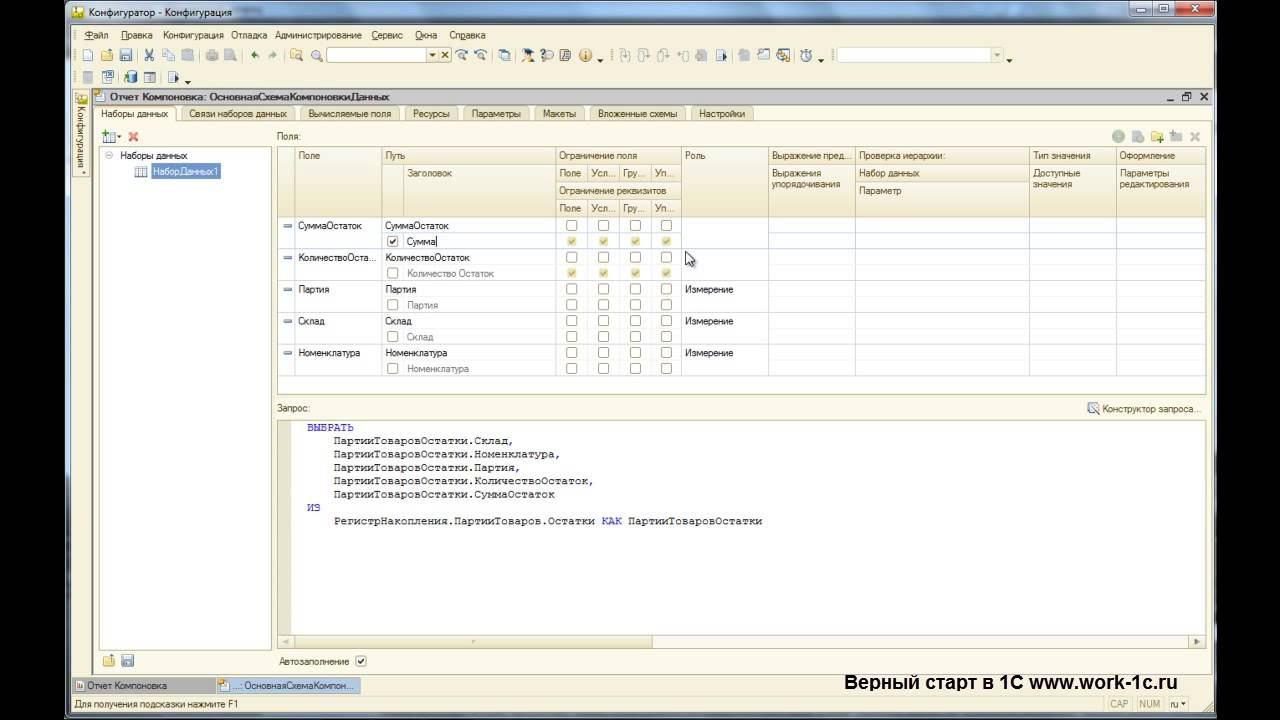Open Конструктор запроса query builder

[1144, 409]
